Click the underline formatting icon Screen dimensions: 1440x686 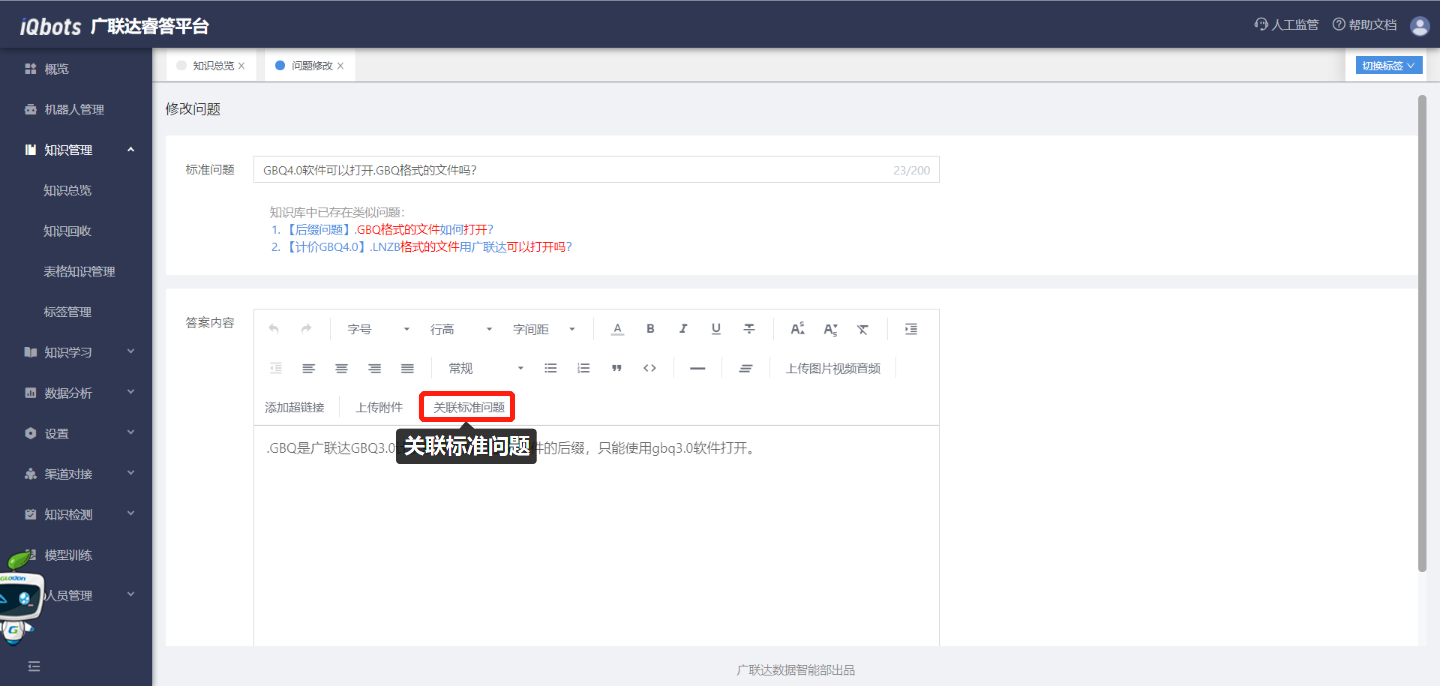click(716, 329)
